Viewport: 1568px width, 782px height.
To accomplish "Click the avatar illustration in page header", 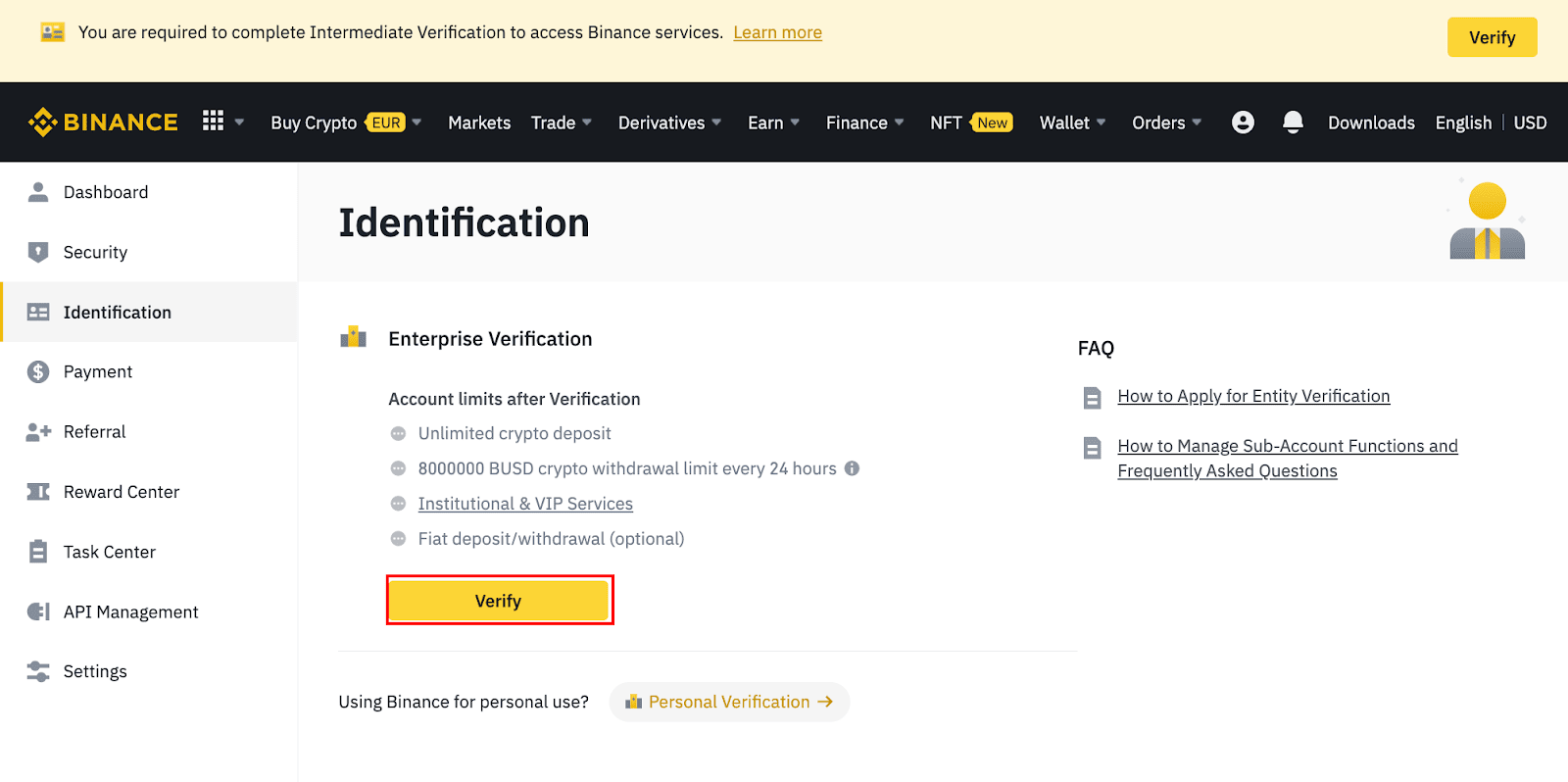I will pos(1487,220).
